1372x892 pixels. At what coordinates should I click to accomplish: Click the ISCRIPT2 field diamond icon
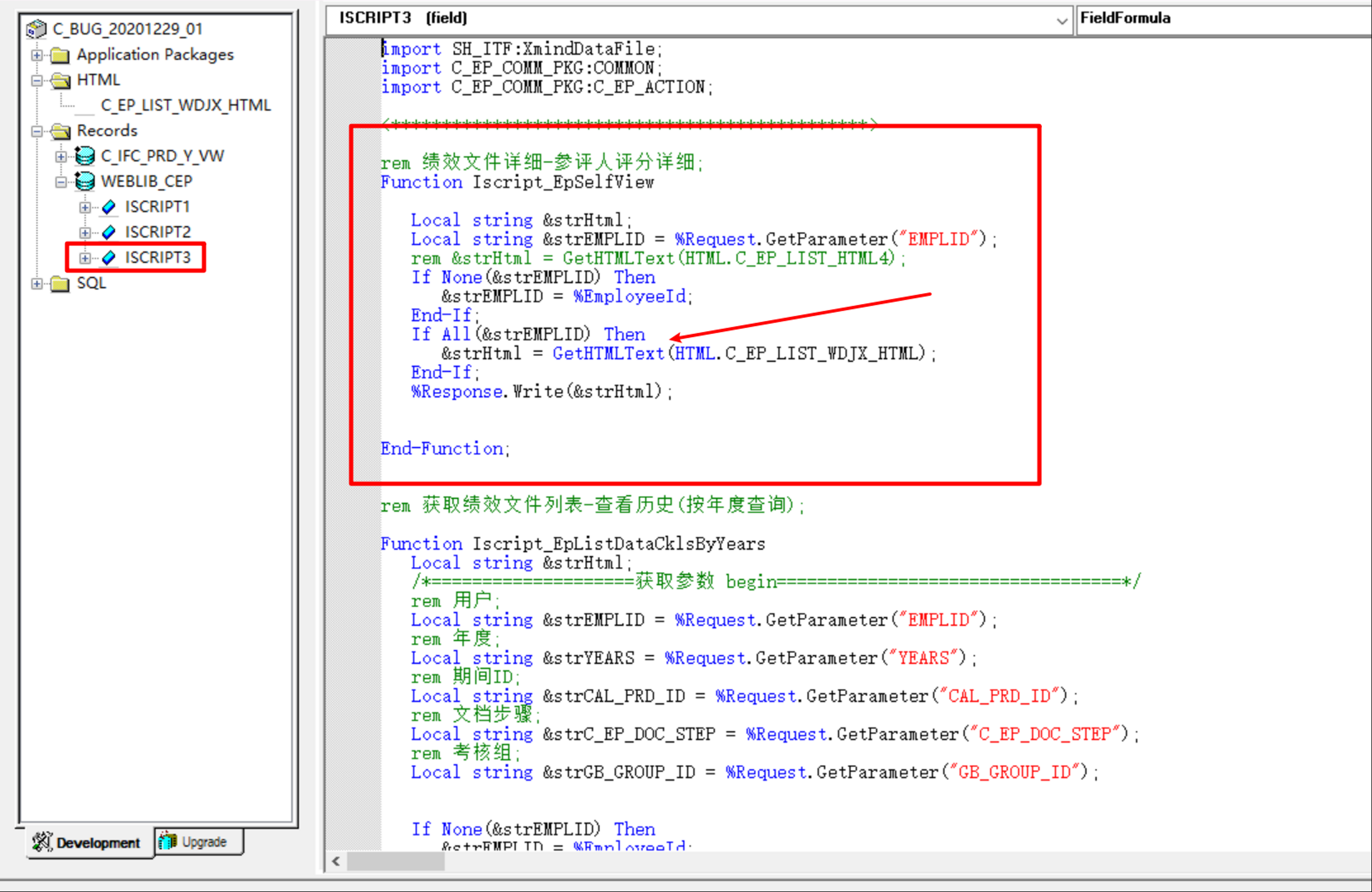coord(108,232)
